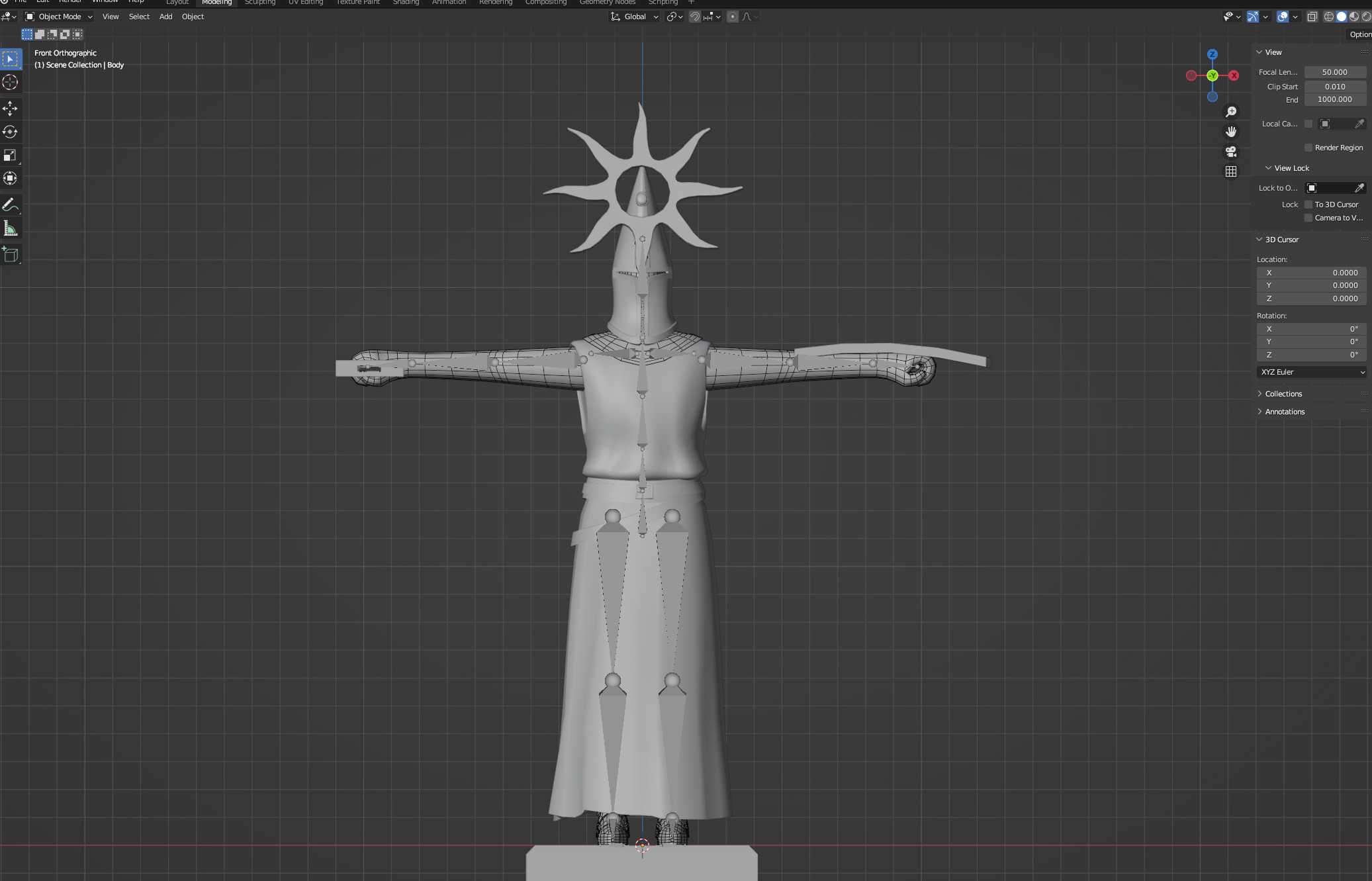
Task: Click the Options button at top right
Action: point(1359,34)
